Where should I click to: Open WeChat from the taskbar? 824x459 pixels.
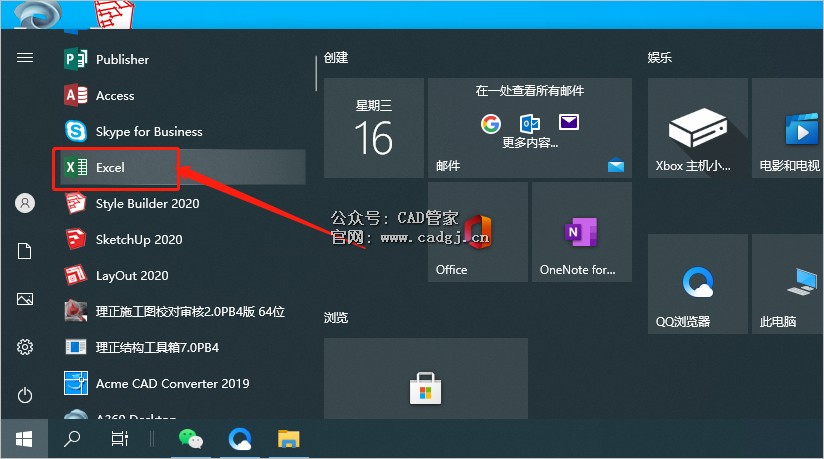point(191,438)
